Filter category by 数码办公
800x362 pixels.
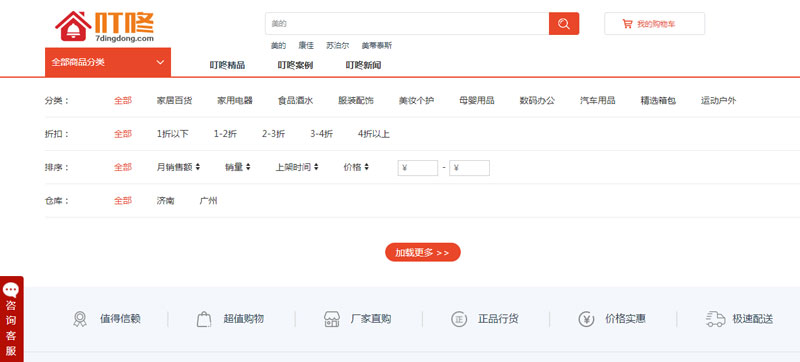coord(537,100)
